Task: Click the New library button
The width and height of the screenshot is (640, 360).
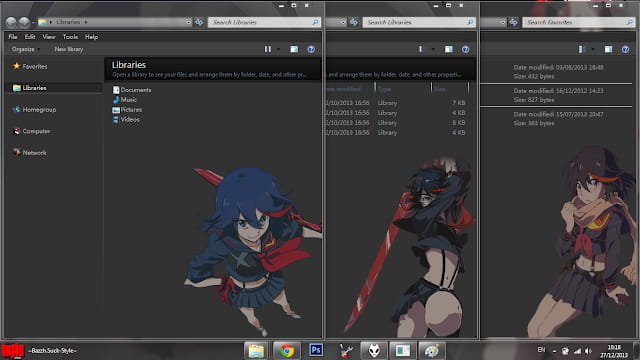Action: click(x=69, y=49)
